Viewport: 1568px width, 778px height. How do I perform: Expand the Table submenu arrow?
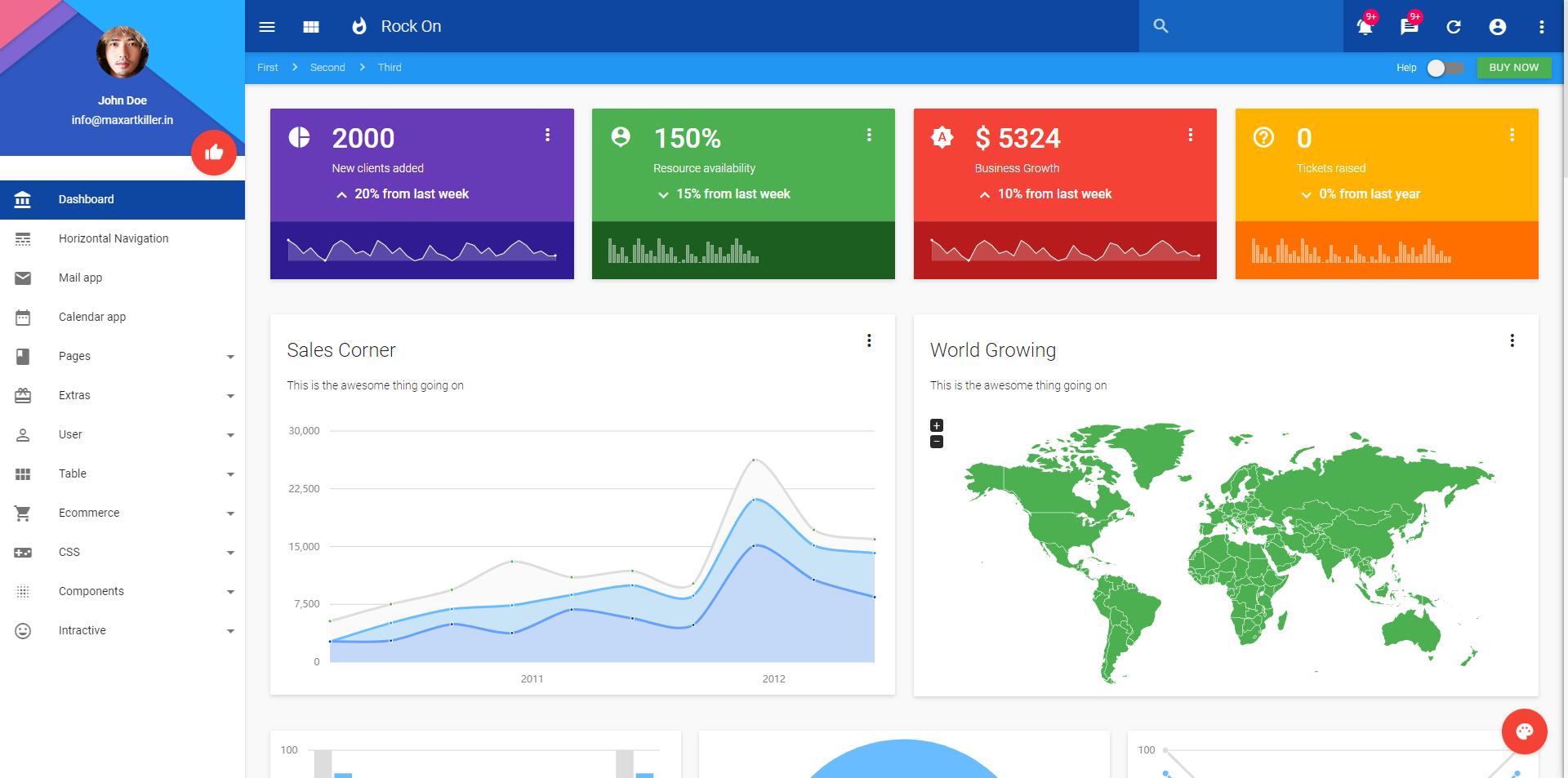pos(230,474)
